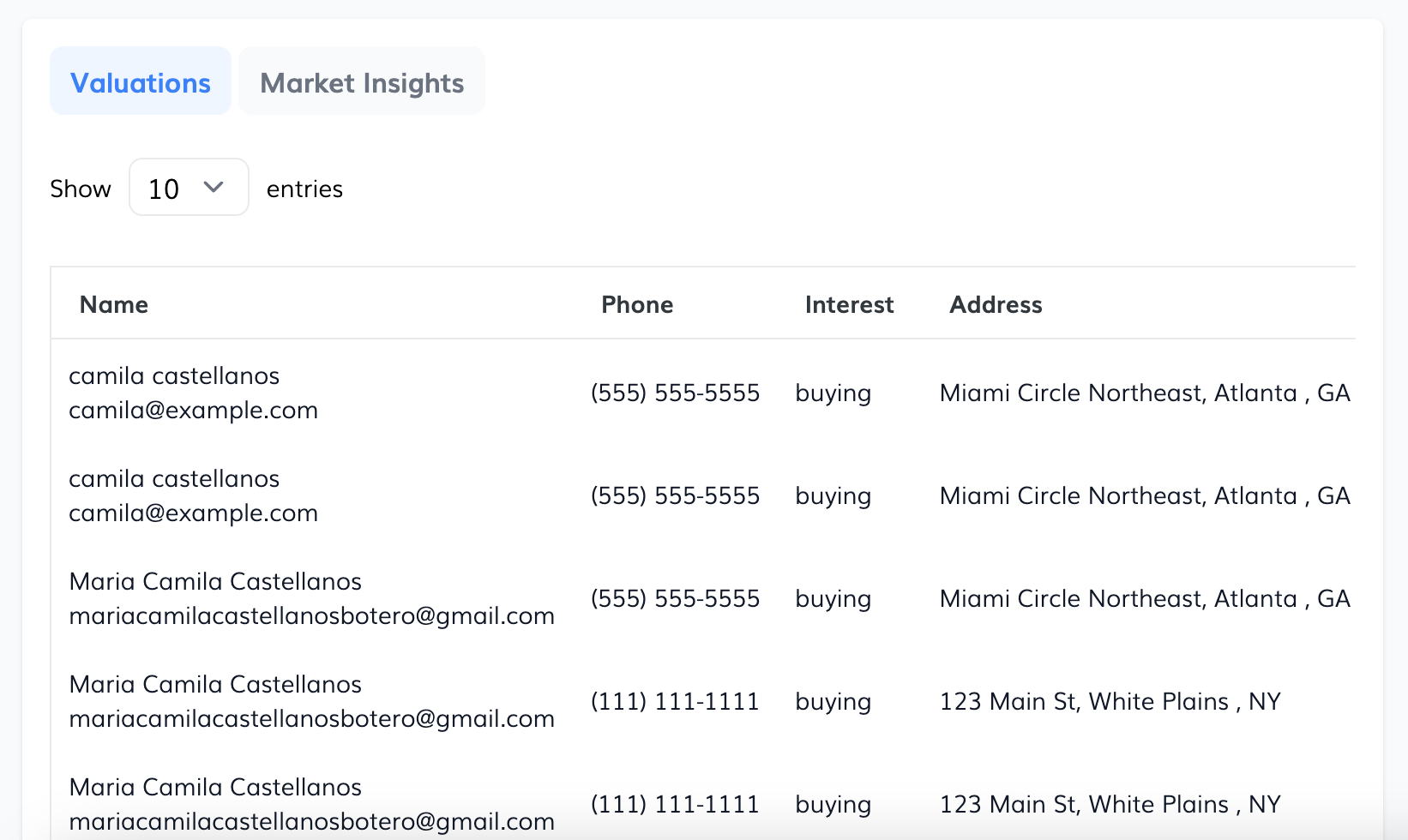
Task: Click the Miami Circle address in second row
Action: coord(1144,495)
